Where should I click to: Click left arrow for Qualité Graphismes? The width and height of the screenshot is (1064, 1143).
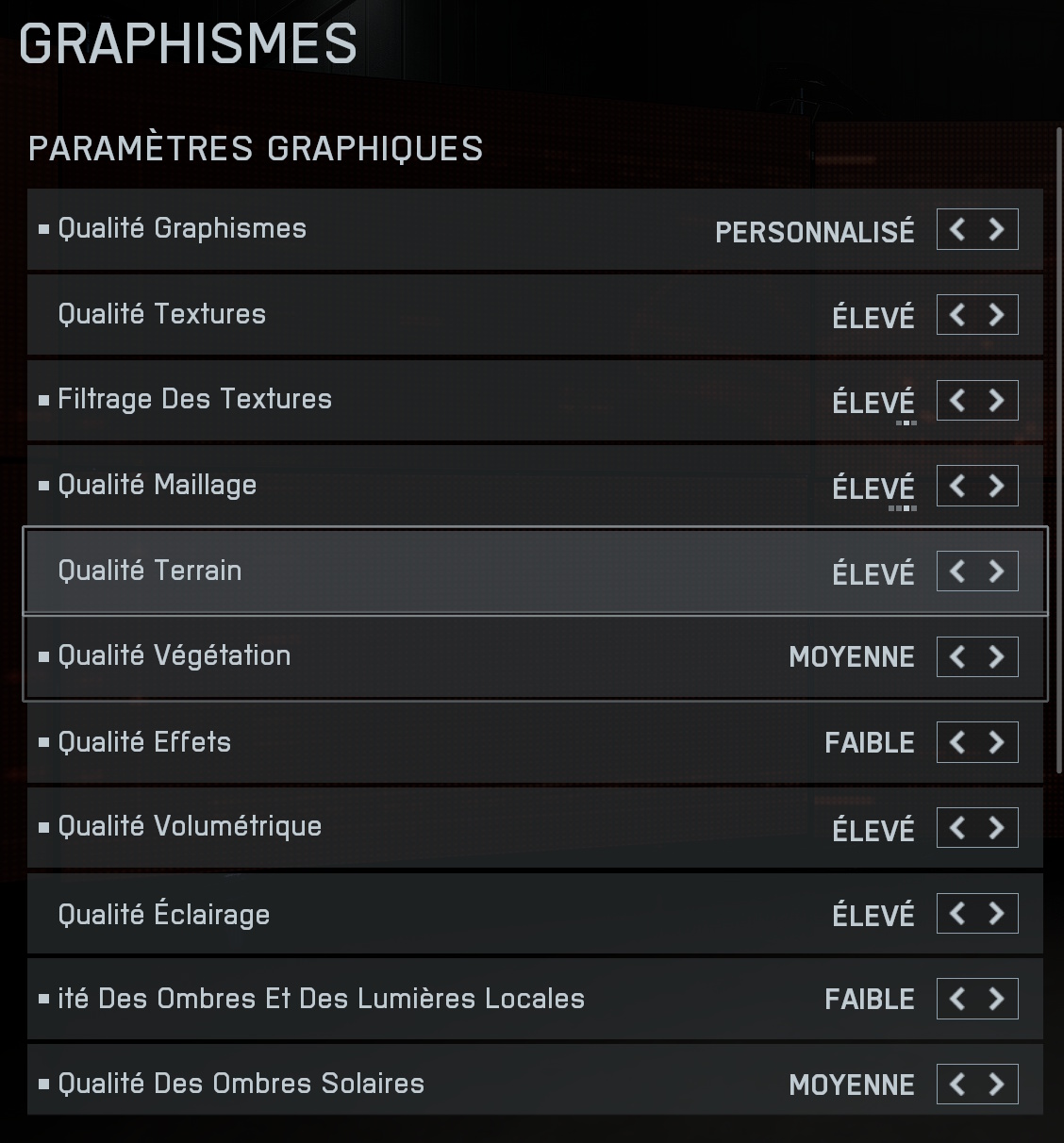pos(957,229)
